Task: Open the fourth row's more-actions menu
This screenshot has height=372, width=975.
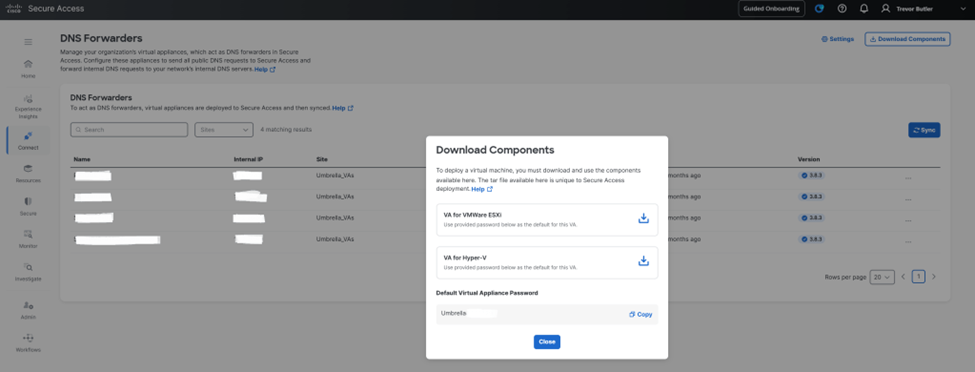Action: (908, 241)
